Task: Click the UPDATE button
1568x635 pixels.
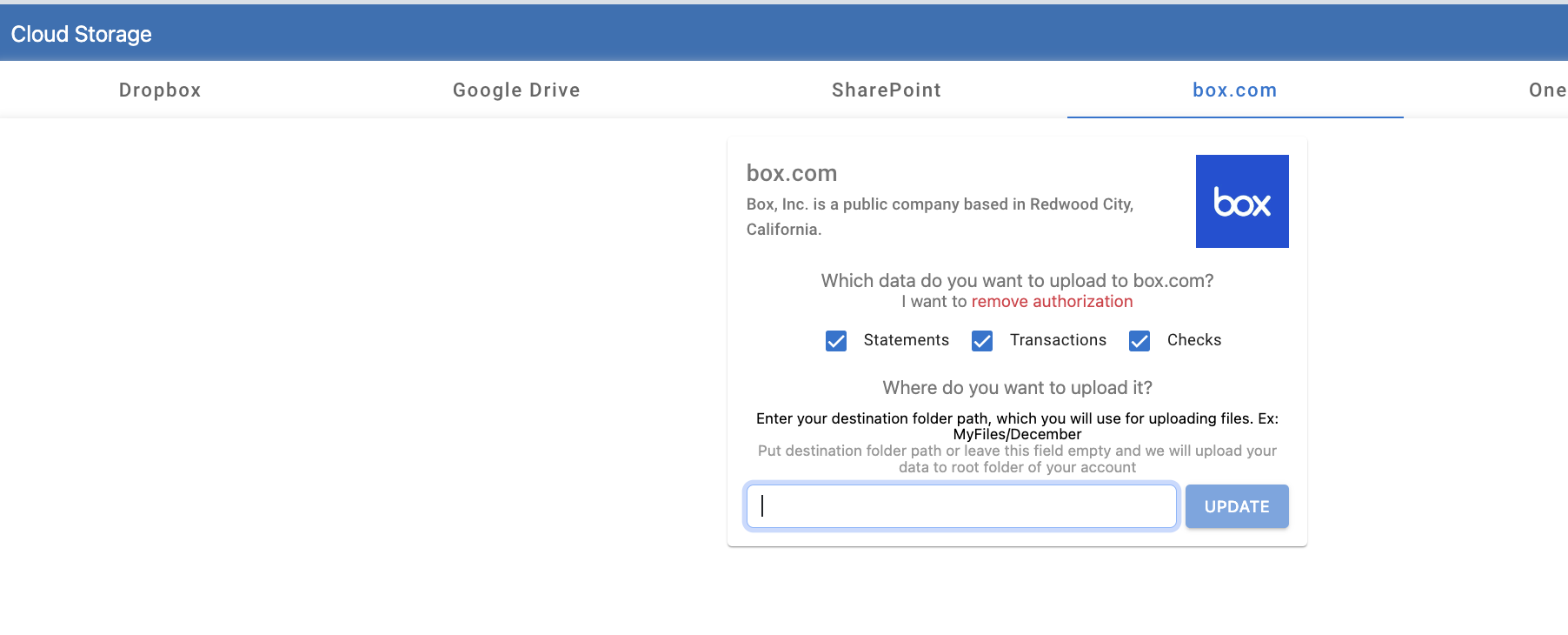Action: coord(1237,506)
